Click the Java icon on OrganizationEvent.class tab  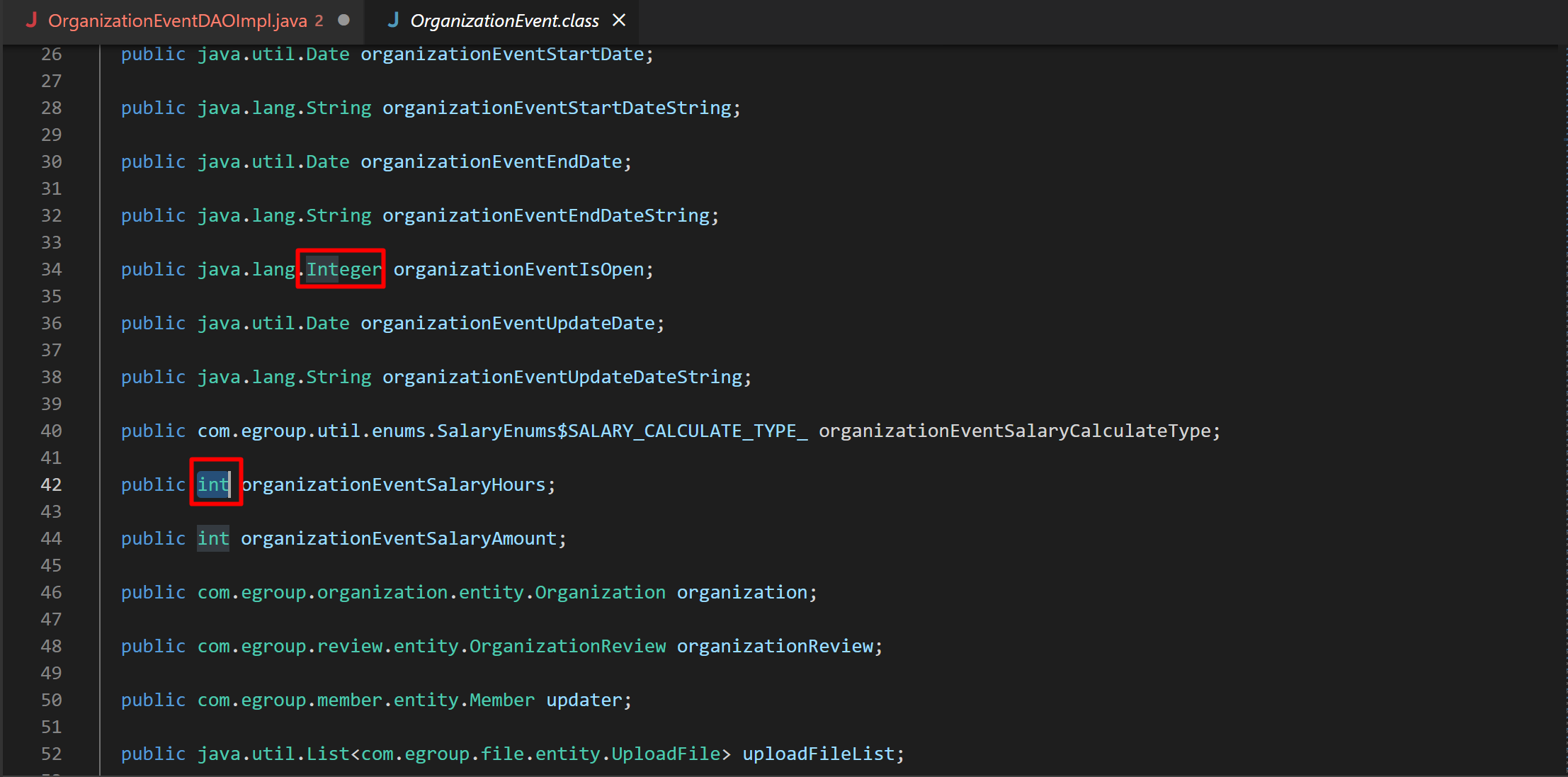coord(394,21)
